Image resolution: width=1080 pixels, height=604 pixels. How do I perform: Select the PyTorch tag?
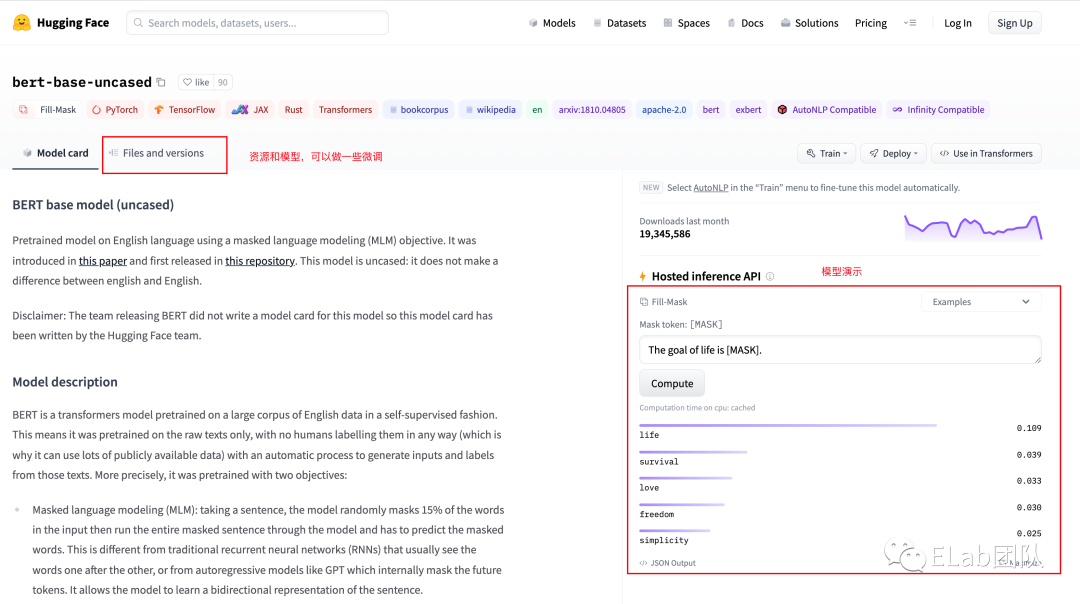[115, 110]
